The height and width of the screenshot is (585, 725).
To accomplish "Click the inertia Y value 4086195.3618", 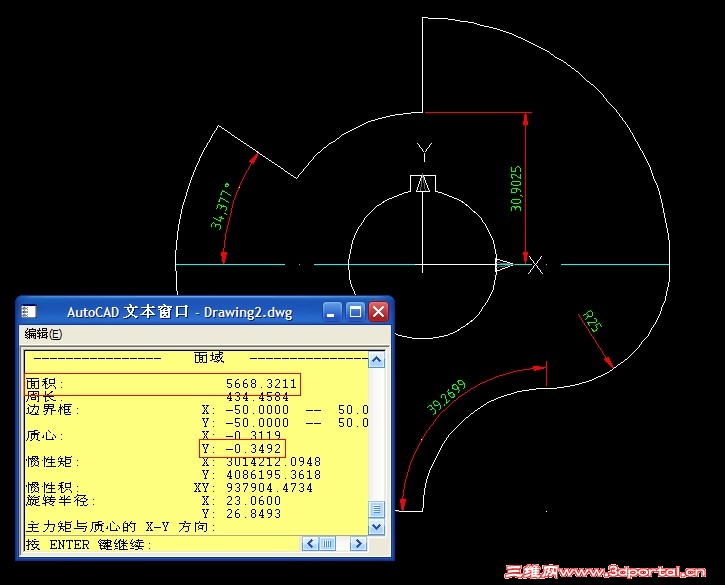I will (x=273, y=474).
